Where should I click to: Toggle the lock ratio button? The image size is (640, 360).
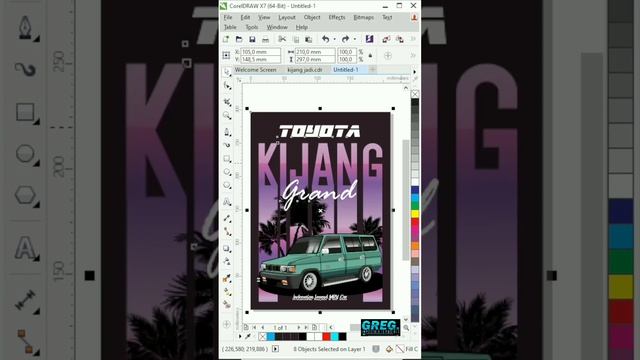[370, 56]
